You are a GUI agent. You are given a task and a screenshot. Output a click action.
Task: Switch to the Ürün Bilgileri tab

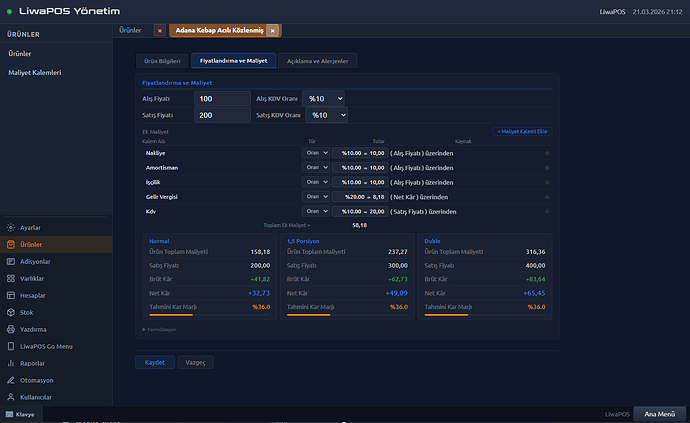point(161,61)
